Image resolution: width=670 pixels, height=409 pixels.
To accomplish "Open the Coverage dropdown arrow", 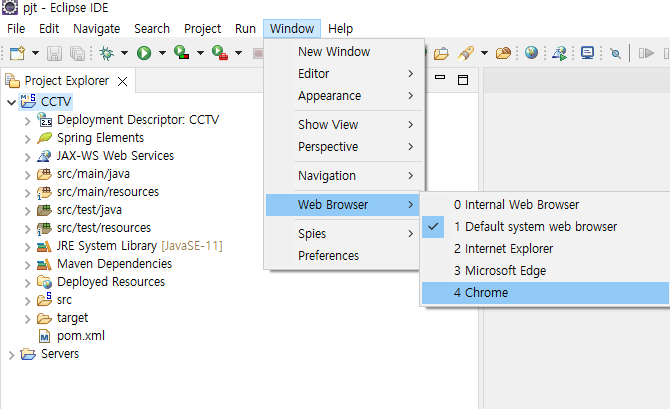I will (x=200, y=53).
